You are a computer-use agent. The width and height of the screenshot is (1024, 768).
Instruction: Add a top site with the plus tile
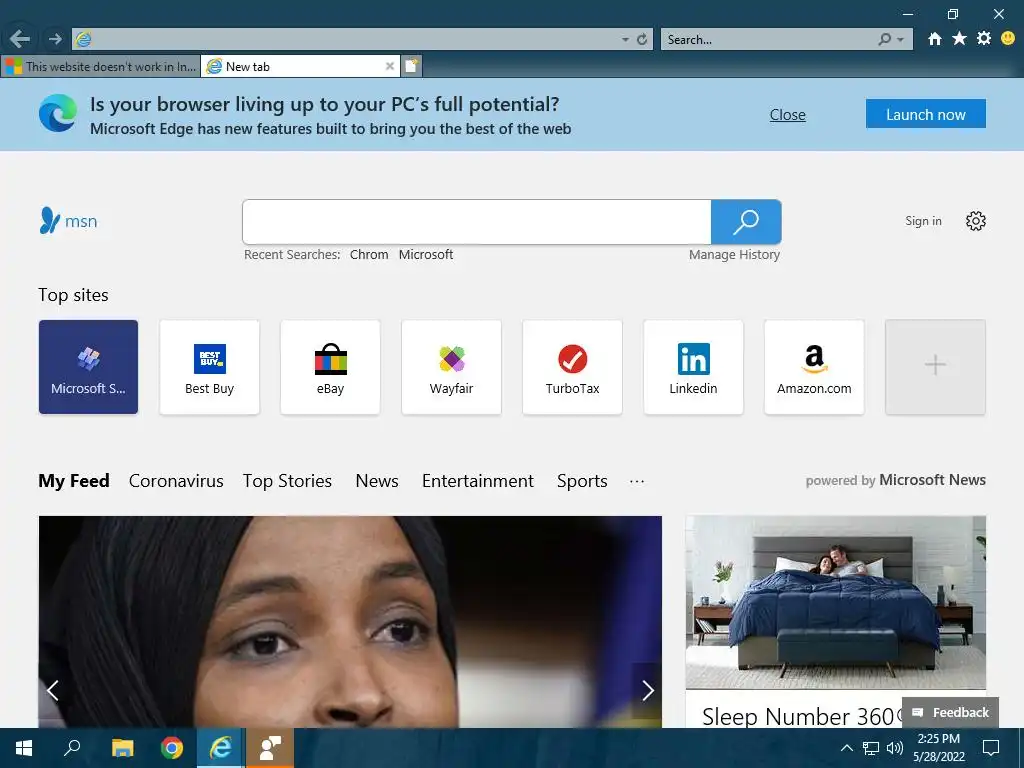(935, 367)
